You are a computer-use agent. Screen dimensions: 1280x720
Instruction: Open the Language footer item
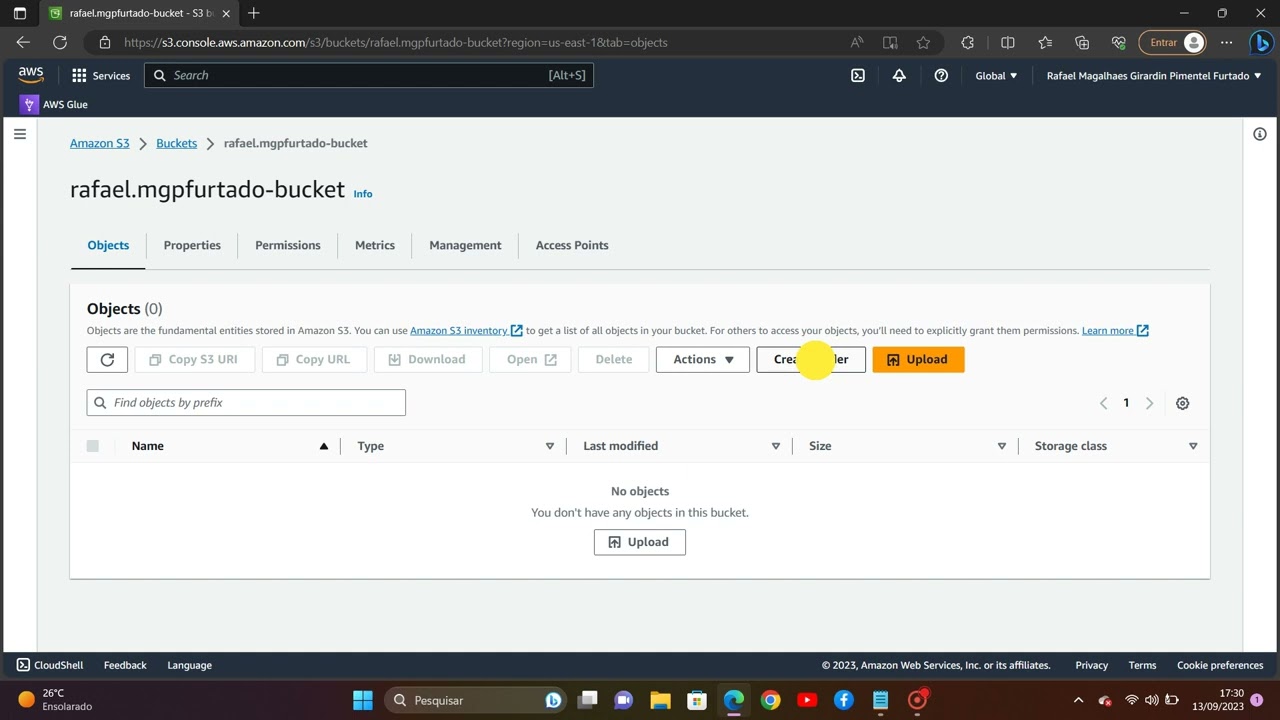click(x=189, y=665)
